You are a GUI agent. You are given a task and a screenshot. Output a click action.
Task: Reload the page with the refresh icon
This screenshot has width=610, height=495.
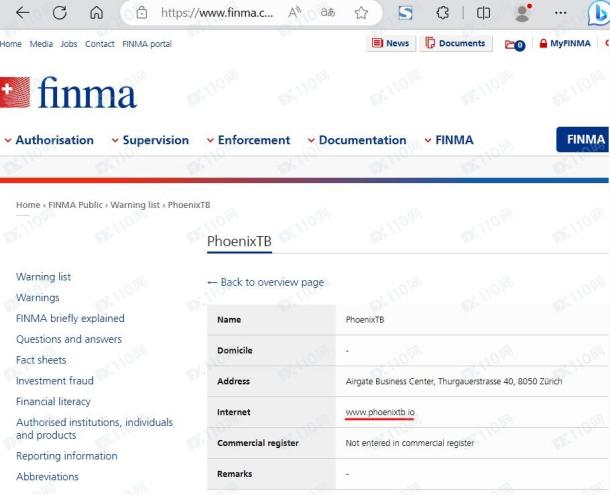59,14
